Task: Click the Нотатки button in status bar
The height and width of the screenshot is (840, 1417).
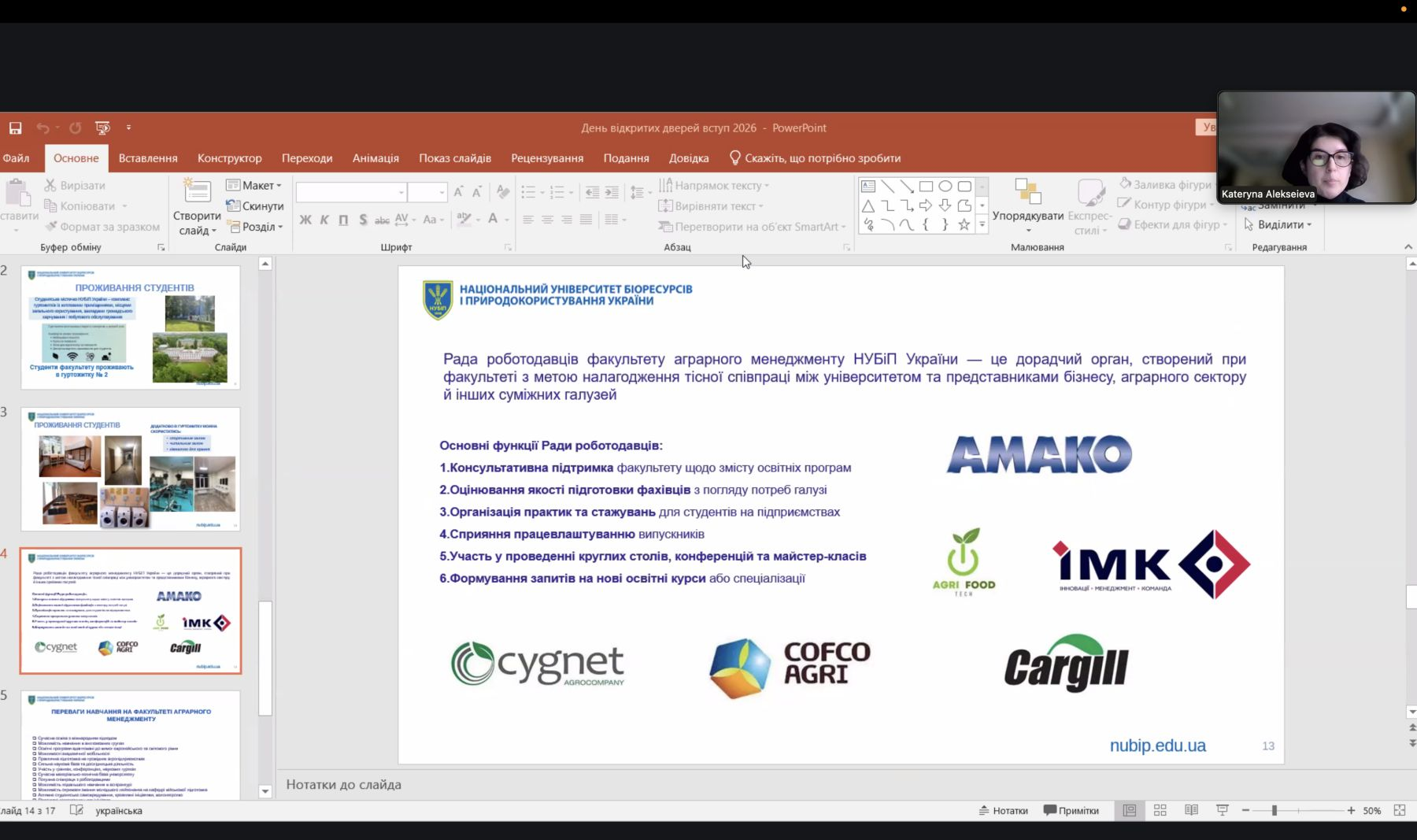Action: 1004,811
